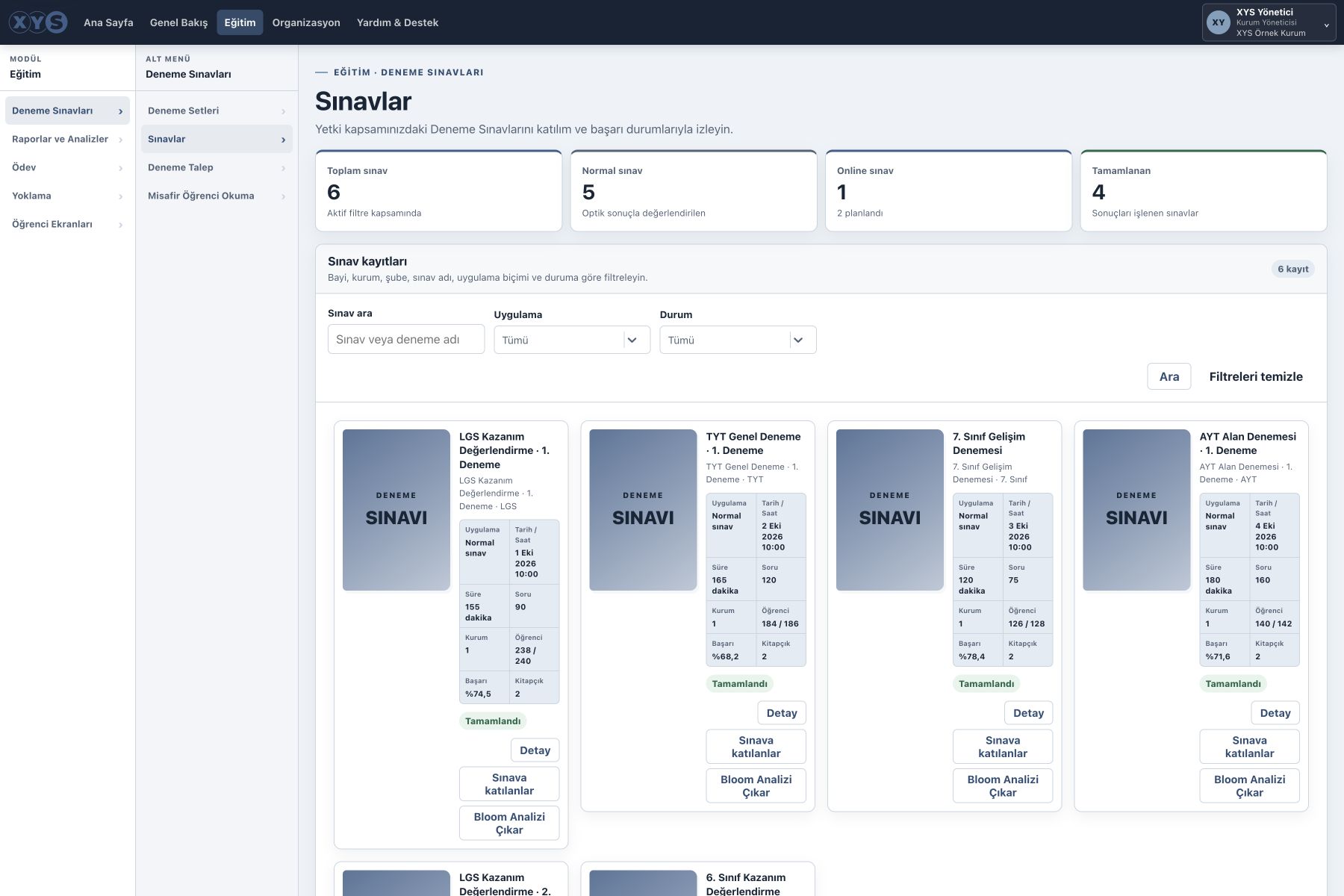Open Genel Bakış in the top menu
The image size is (1344, 896).
pos(178,22)
